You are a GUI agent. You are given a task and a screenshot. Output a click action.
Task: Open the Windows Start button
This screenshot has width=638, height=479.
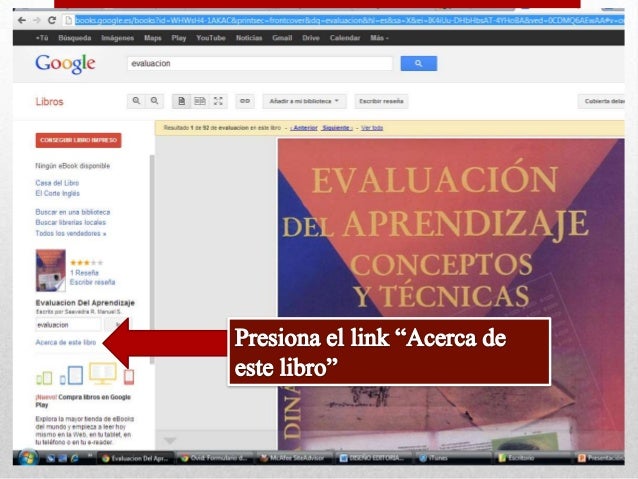tap(28, 457)
